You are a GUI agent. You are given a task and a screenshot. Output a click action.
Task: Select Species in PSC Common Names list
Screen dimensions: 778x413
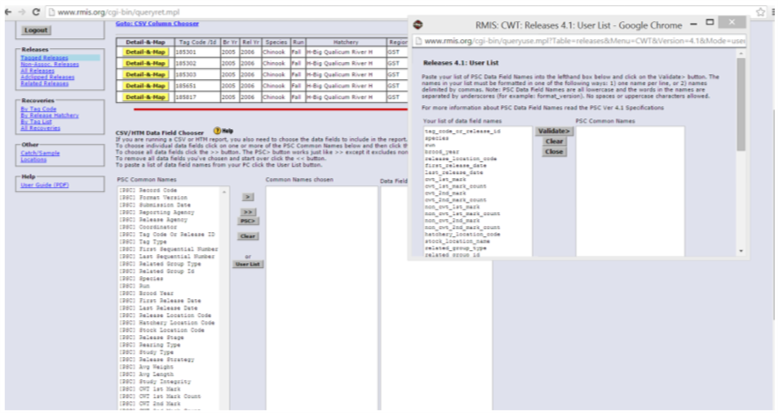(x=141, y=278)
